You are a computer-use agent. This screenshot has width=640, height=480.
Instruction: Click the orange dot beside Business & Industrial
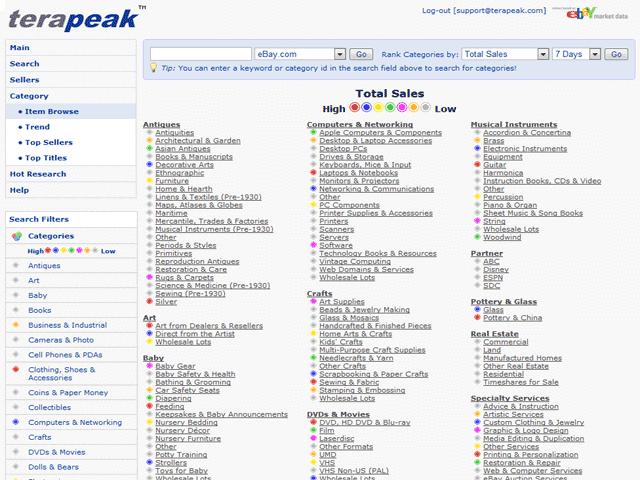click(16, 325)
